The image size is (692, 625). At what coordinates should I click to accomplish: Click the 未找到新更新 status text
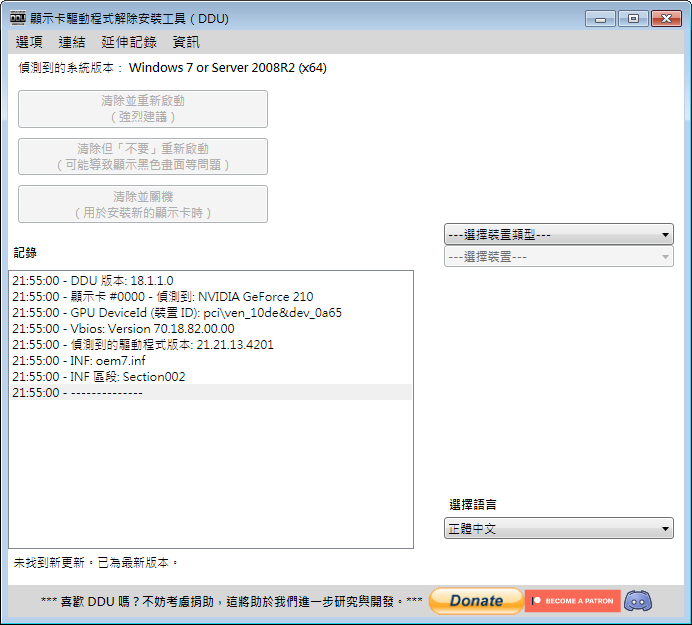point(95,563)
